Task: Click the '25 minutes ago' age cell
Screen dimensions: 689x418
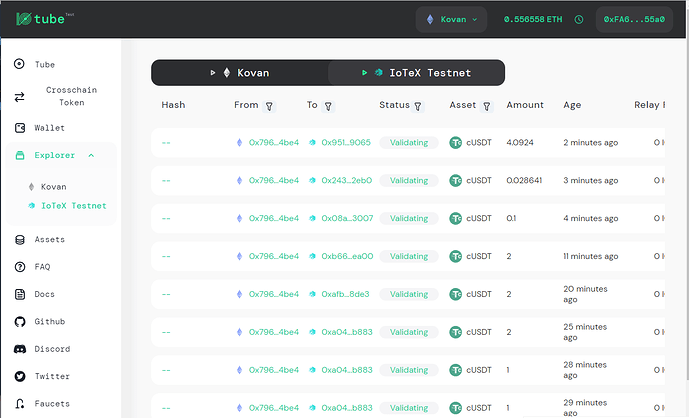Action: coord(585,332)
